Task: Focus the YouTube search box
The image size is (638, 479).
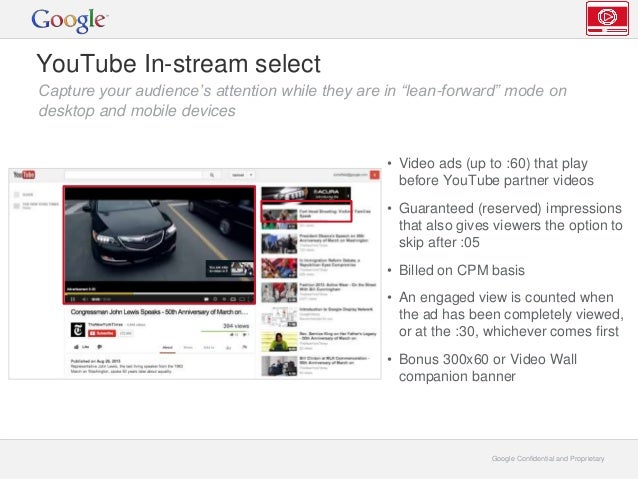Action: [133, 175]
